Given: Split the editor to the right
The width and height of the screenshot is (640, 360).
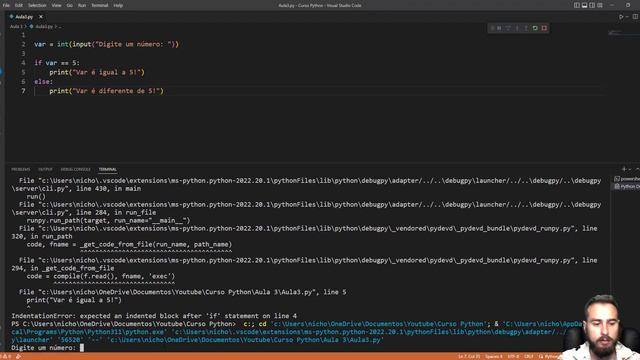Looking at the screenshot, I should point(636,17).
